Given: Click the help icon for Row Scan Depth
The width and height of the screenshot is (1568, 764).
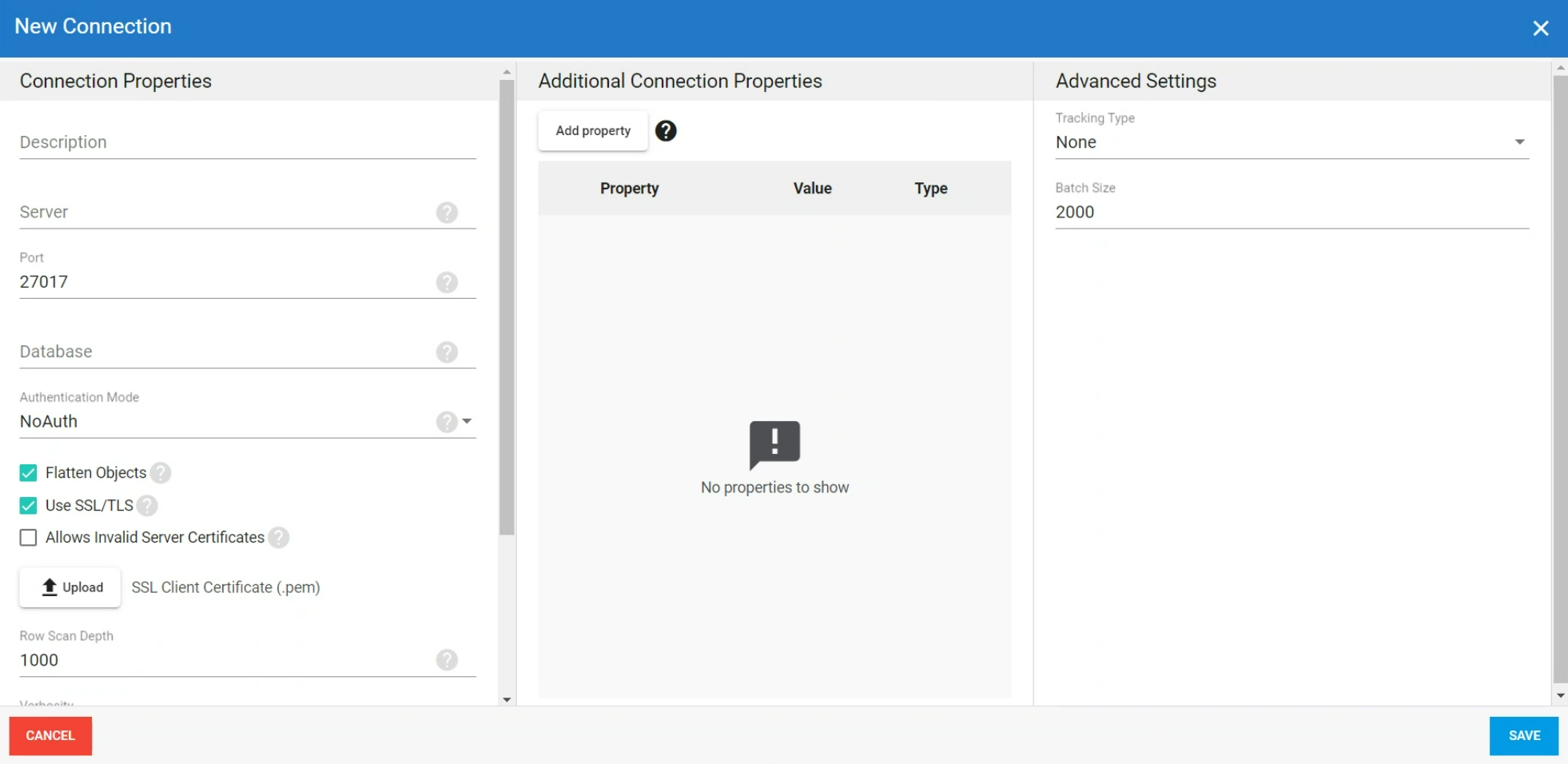Looking at the screenshot, I should point(447,660).
